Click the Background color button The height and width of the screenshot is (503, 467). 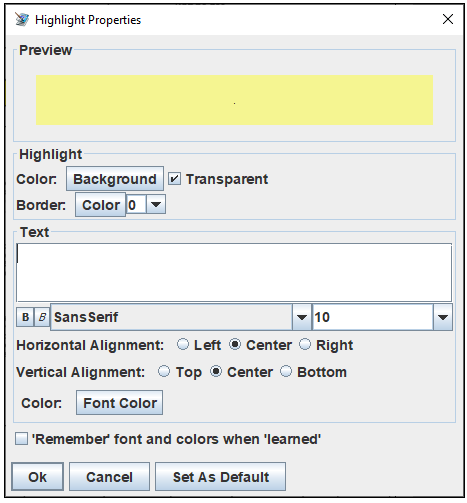click(x=115, y=179)
